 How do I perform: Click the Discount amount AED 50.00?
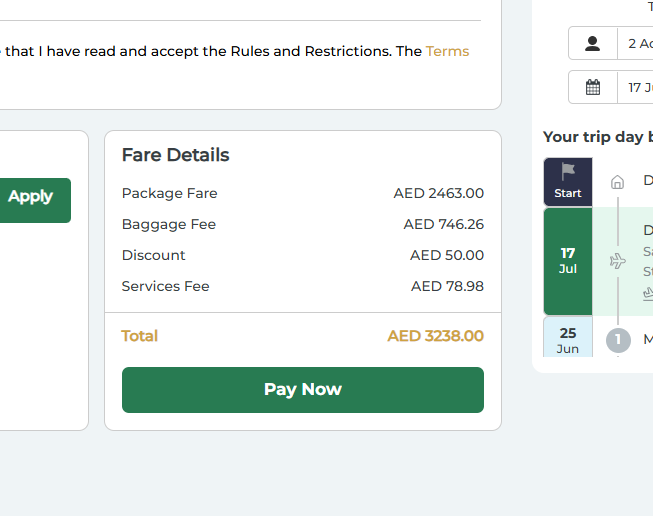446,255
